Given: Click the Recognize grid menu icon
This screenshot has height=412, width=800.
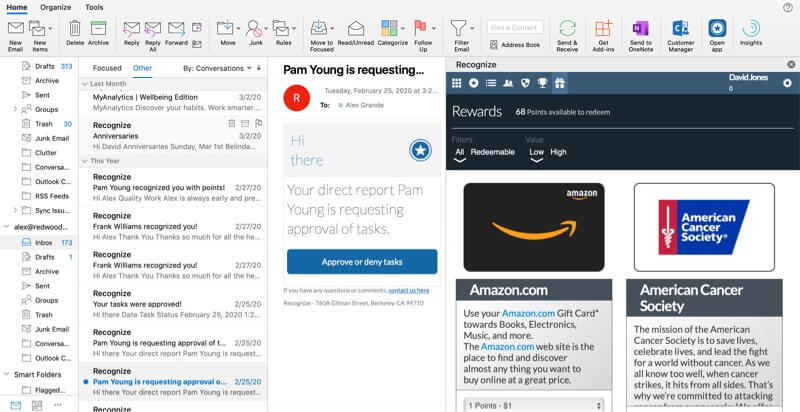Looking at the screenshot, I should (457, 83).
